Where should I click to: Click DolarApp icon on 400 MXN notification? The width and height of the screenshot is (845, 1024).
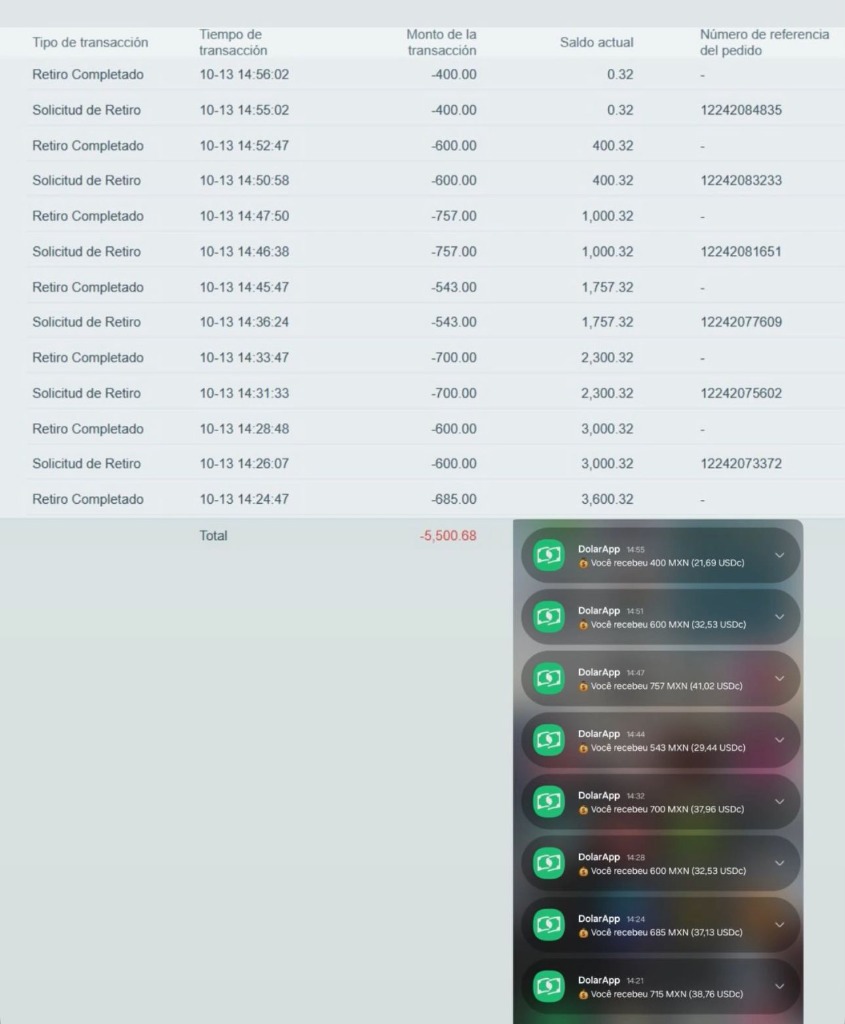[x=549, y=556]
